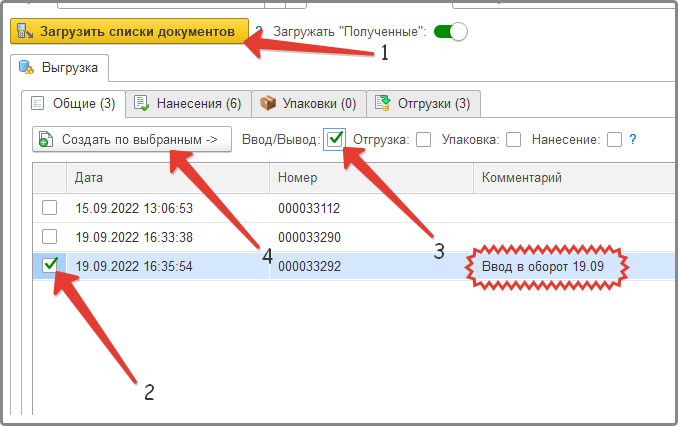Uncheck the row dated 19.09.2022 16:35:54
Image resolution: width=678 pixels, height=426 pixels.
point(50,265)
